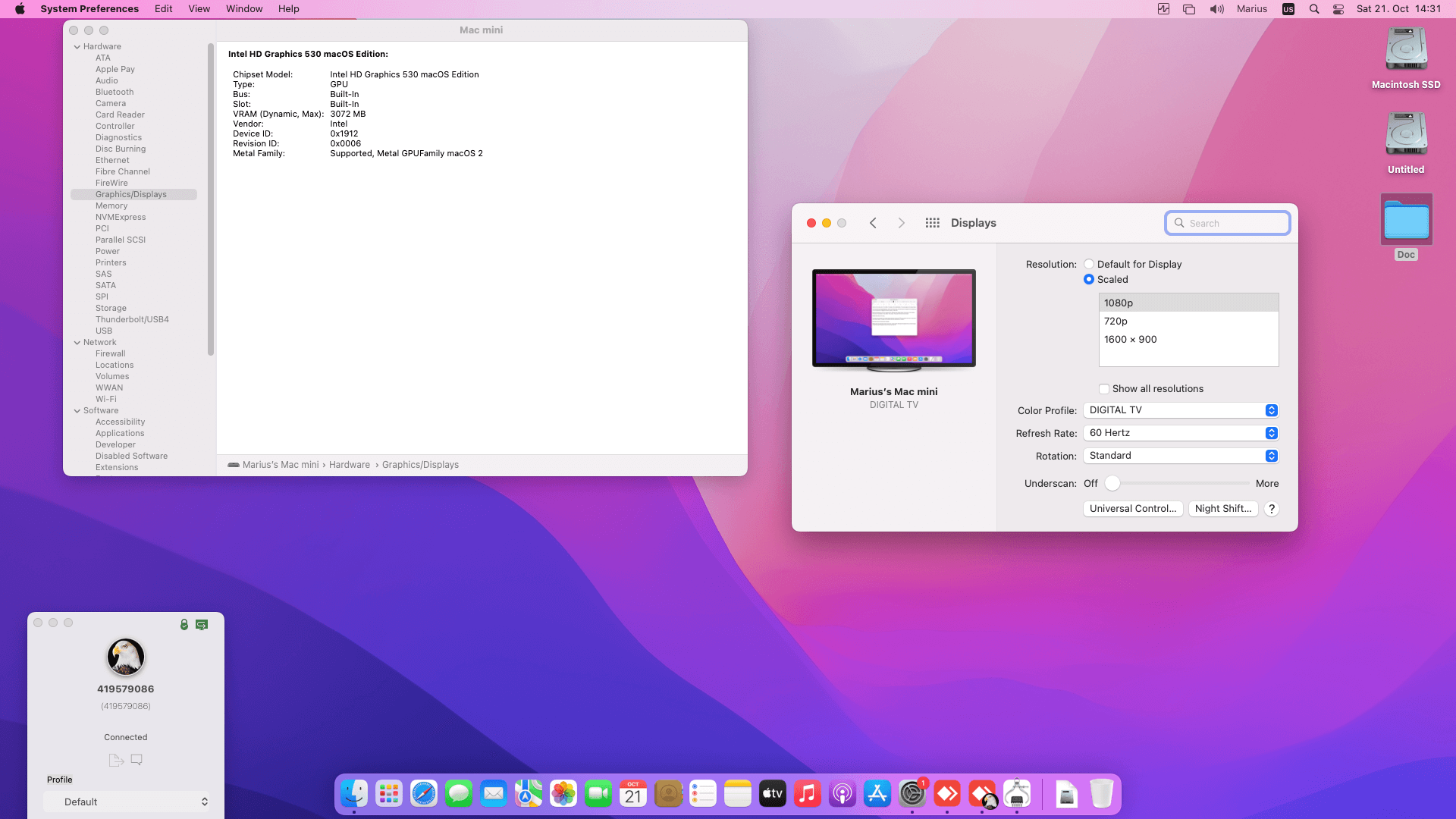The width and height of the screenshot is (1456, 819).
Task: Open Control Center in menu bar
Action: 1338,9
